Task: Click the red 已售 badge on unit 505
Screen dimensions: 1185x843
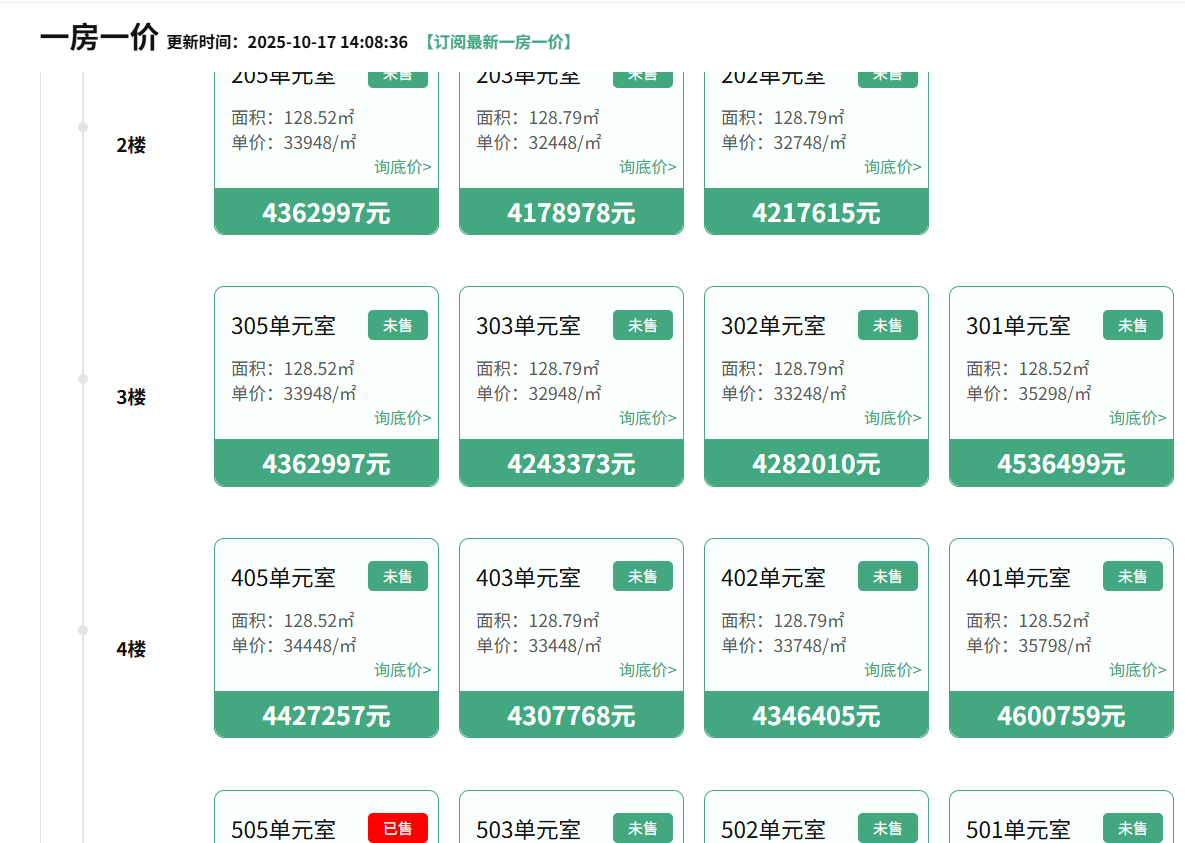Action: coord(397,828)
